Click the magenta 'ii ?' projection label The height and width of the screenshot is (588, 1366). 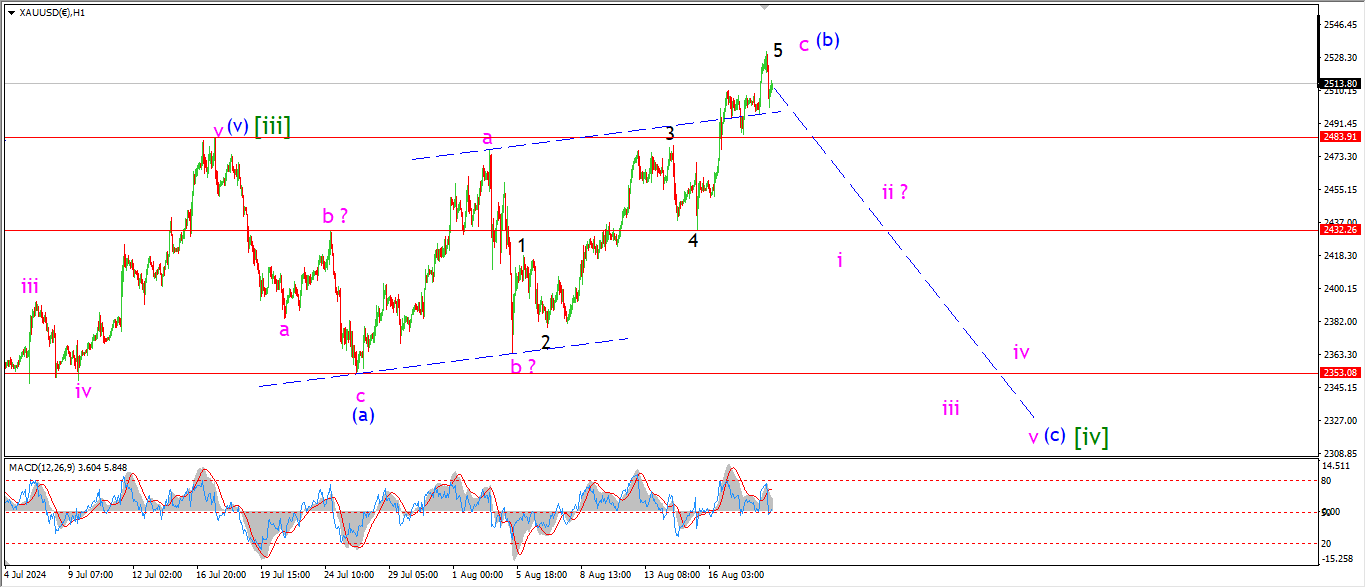click(894, 192)
